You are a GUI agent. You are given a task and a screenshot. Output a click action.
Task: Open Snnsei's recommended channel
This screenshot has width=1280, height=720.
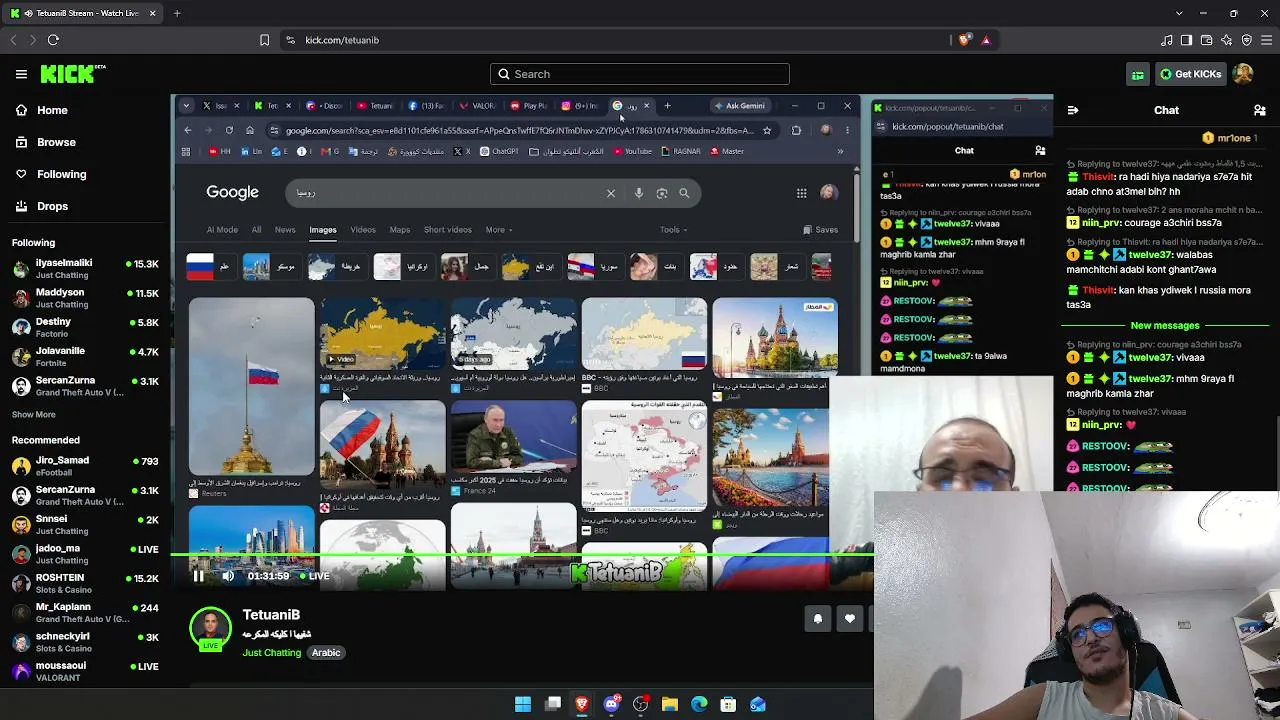point(85,525)
